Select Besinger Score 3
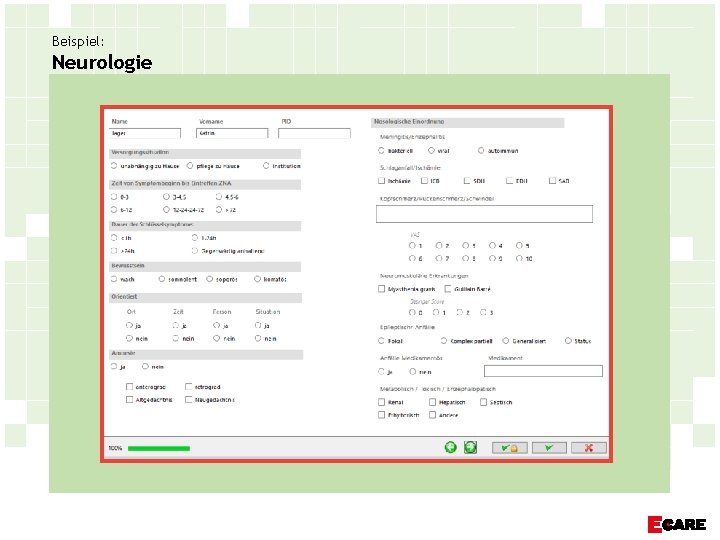This screenshot has width=720, height=540. pyautogui.click(x=483, y=312)
